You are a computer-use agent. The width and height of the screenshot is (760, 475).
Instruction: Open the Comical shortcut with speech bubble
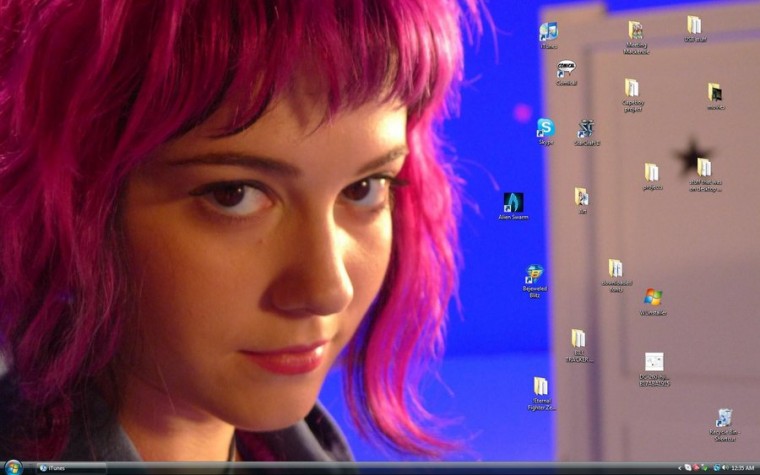(566, 72)
